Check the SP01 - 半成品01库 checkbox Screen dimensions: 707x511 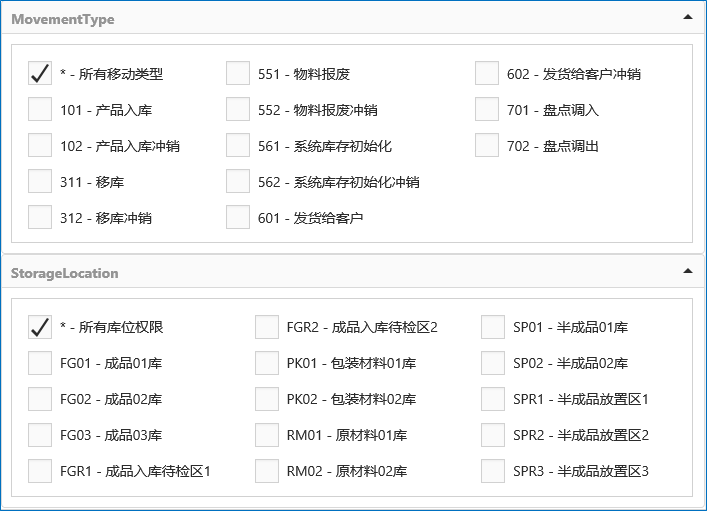pyautogui.click(x=493, y=327)
